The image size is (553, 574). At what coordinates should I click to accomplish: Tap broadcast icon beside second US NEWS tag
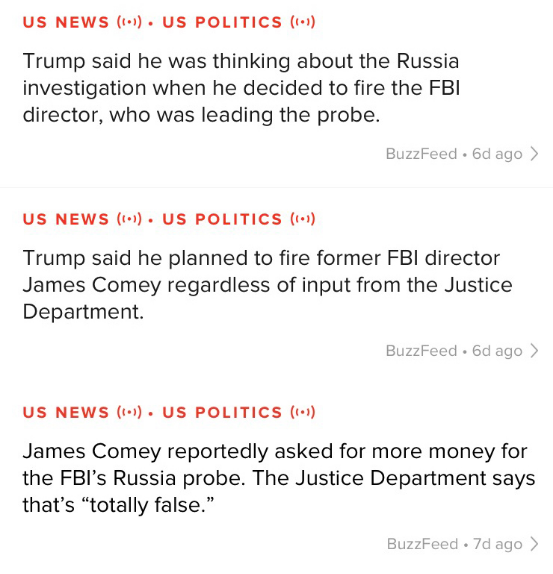(129, 219)
